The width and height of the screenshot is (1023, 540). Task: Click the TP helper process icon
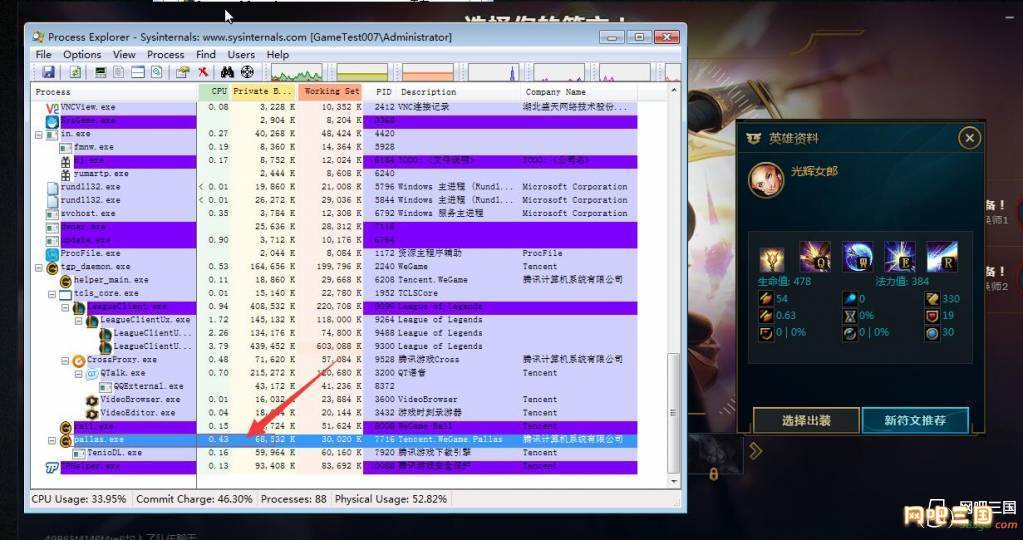[x=52, y=466]
